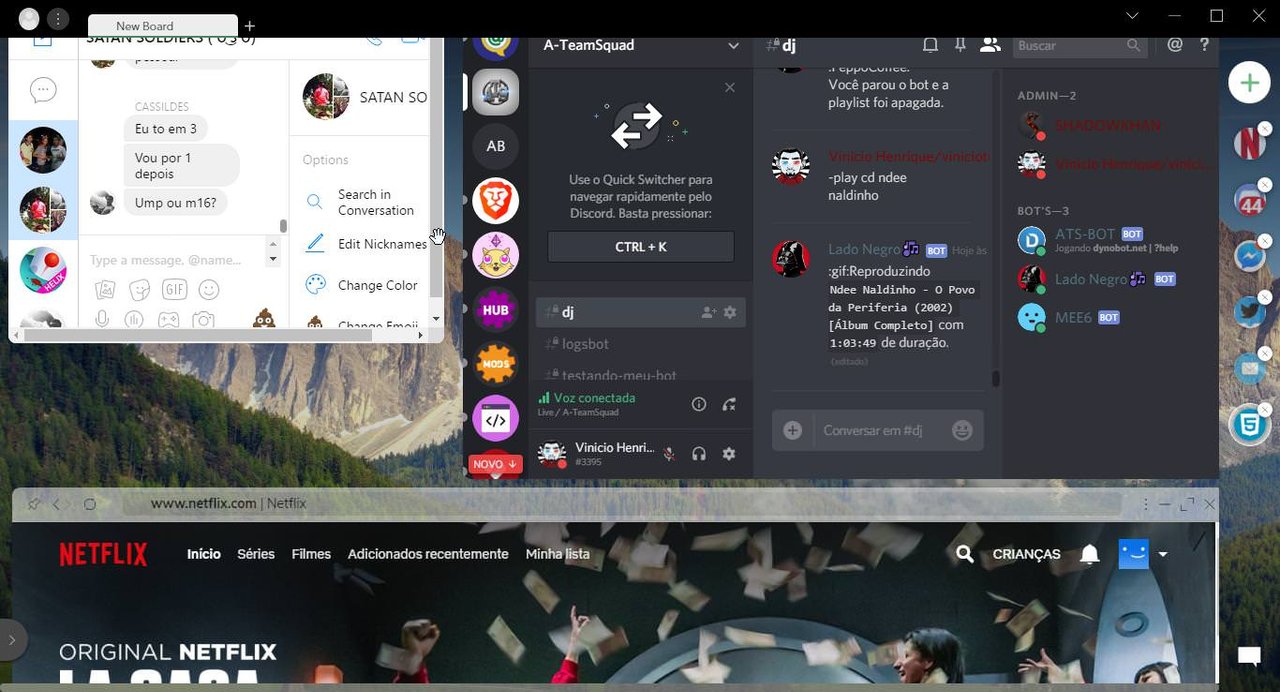Open the Brave lion server in Discord
This screenshot has height=692, width=1280.
click(495, 201)
